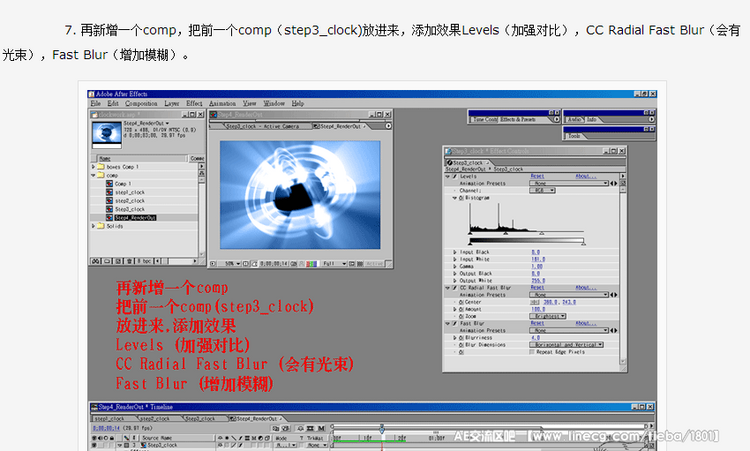Switch to the Info panel tab
Viewport: 750px width, 451px height.
click(592, 120)
